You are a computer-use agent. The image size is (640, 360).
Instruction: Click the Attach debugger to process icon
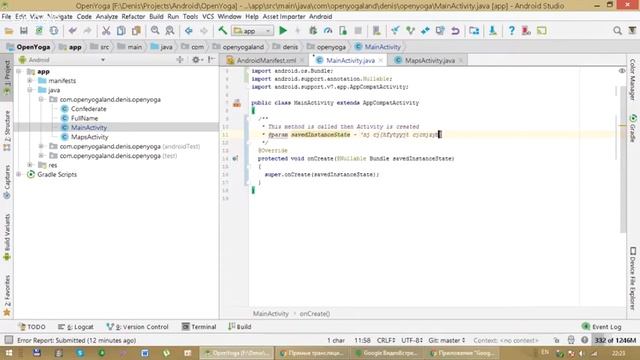click(343, 31)
